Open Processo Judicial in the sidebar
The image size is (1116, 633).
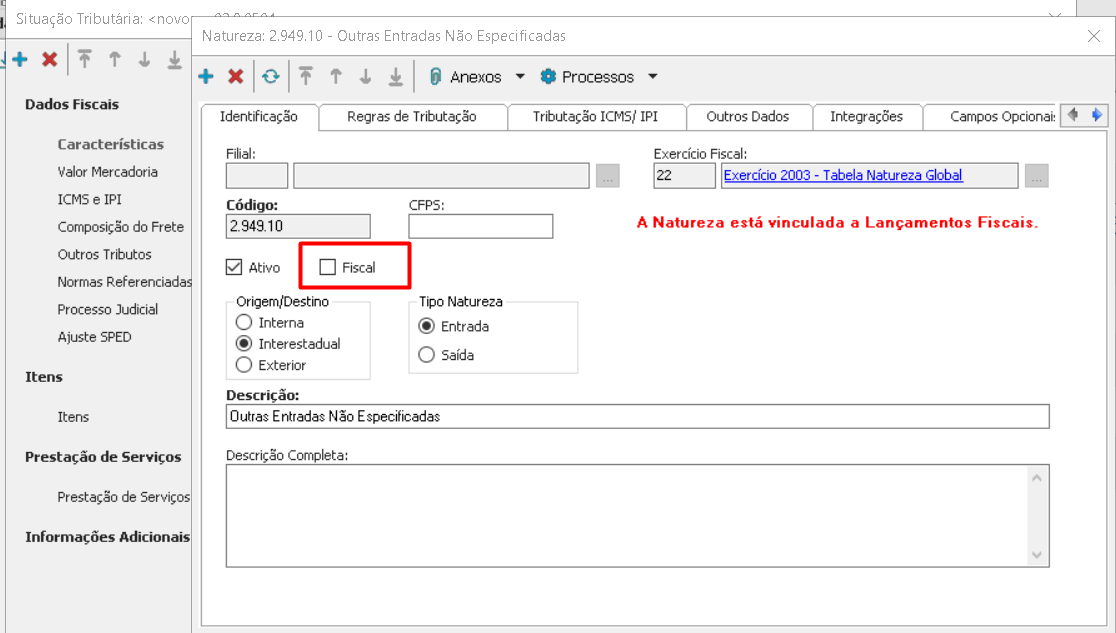coord(107,309)
